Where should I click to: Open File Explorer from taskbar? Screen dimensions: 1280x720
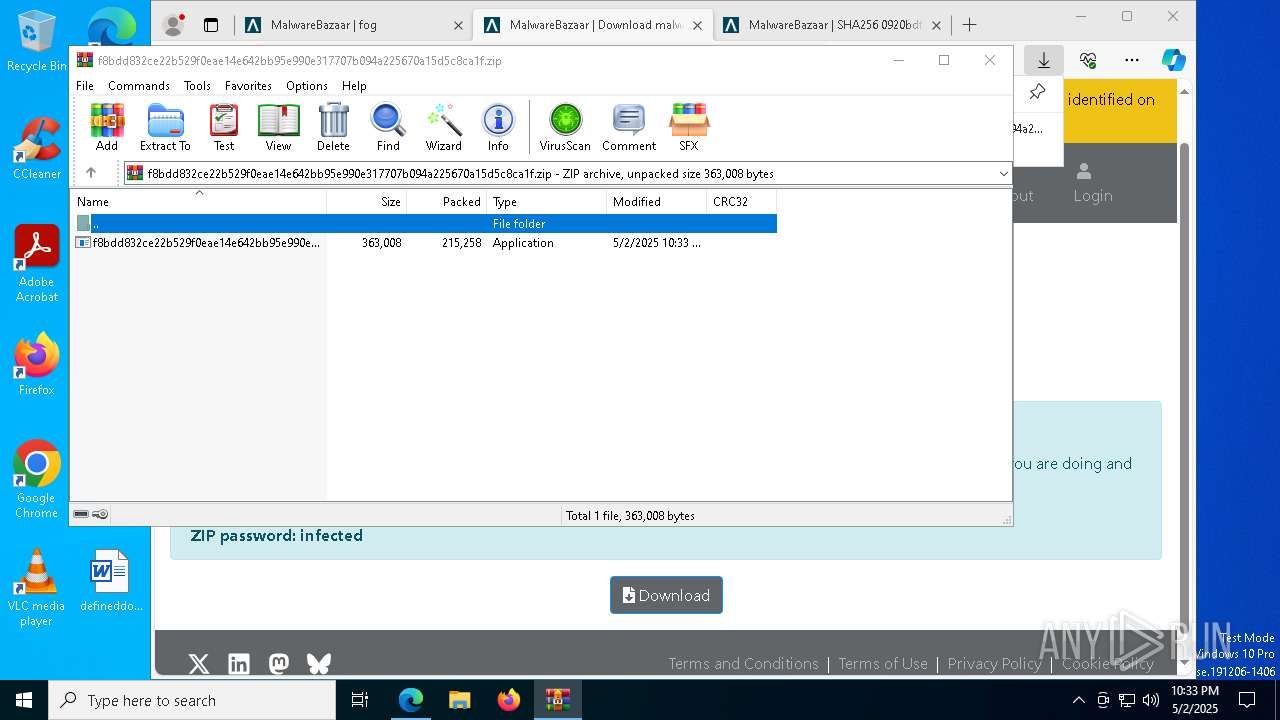point(460,700)
